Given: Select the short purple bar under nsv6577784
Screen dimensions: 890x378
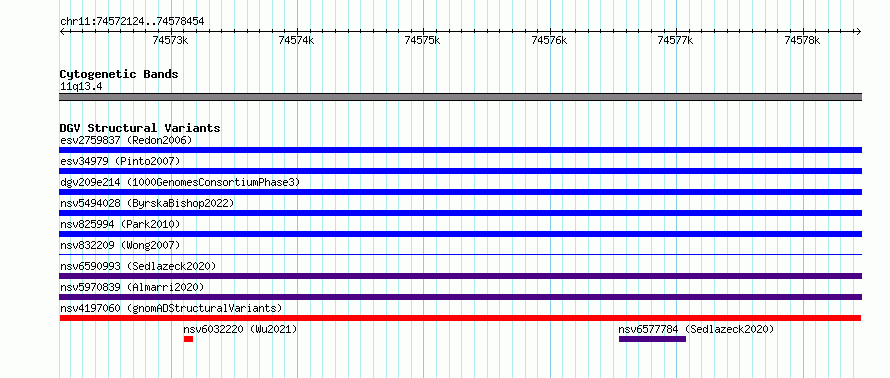Looking at the screenshot, I should tap(652, 339).
